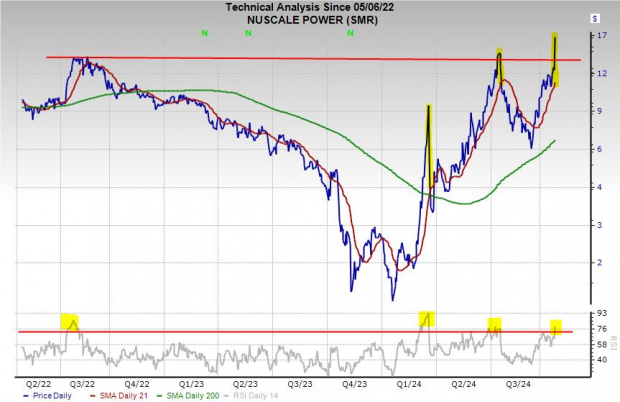Click the first green N news marker
Screen dimensions: 620x402
pyautogui.click(x=204, y=33)
